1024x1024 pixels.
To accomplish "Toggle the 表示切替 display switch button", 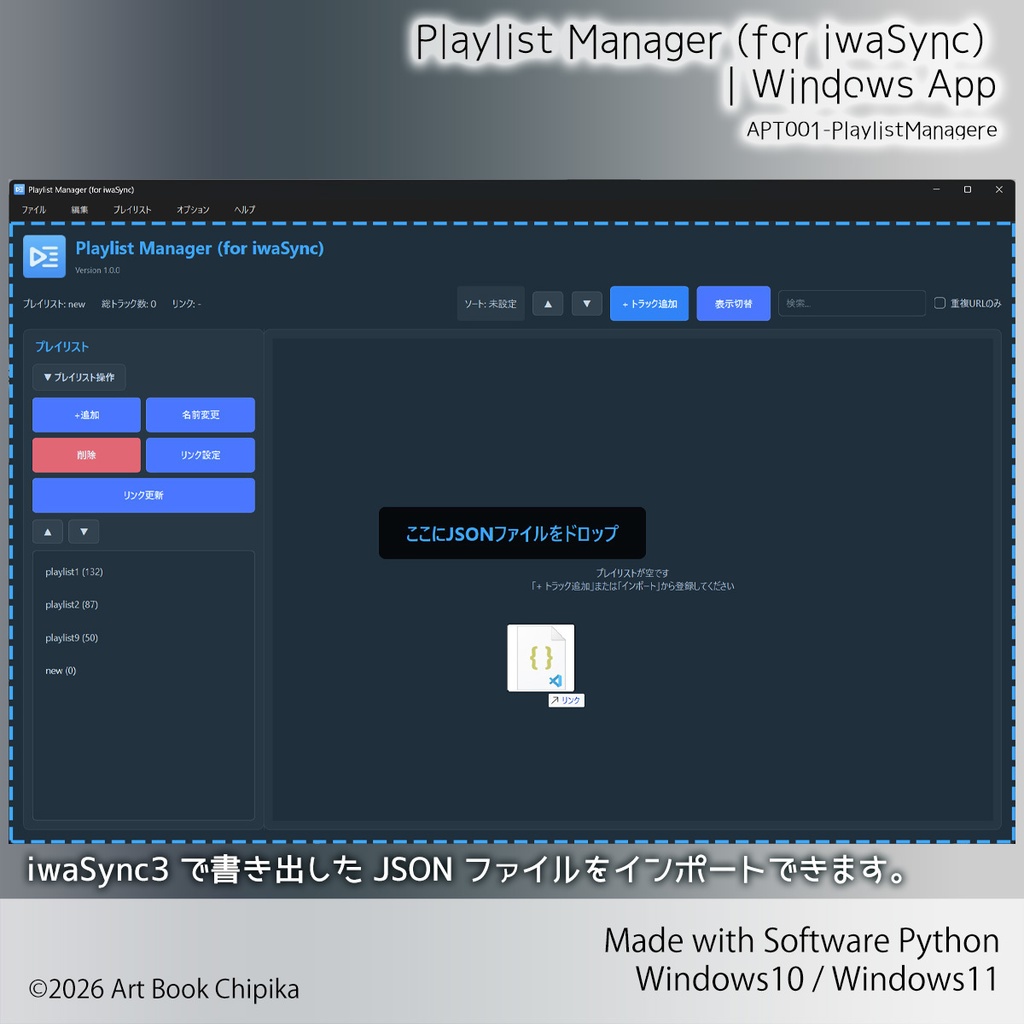I will 733,303.
